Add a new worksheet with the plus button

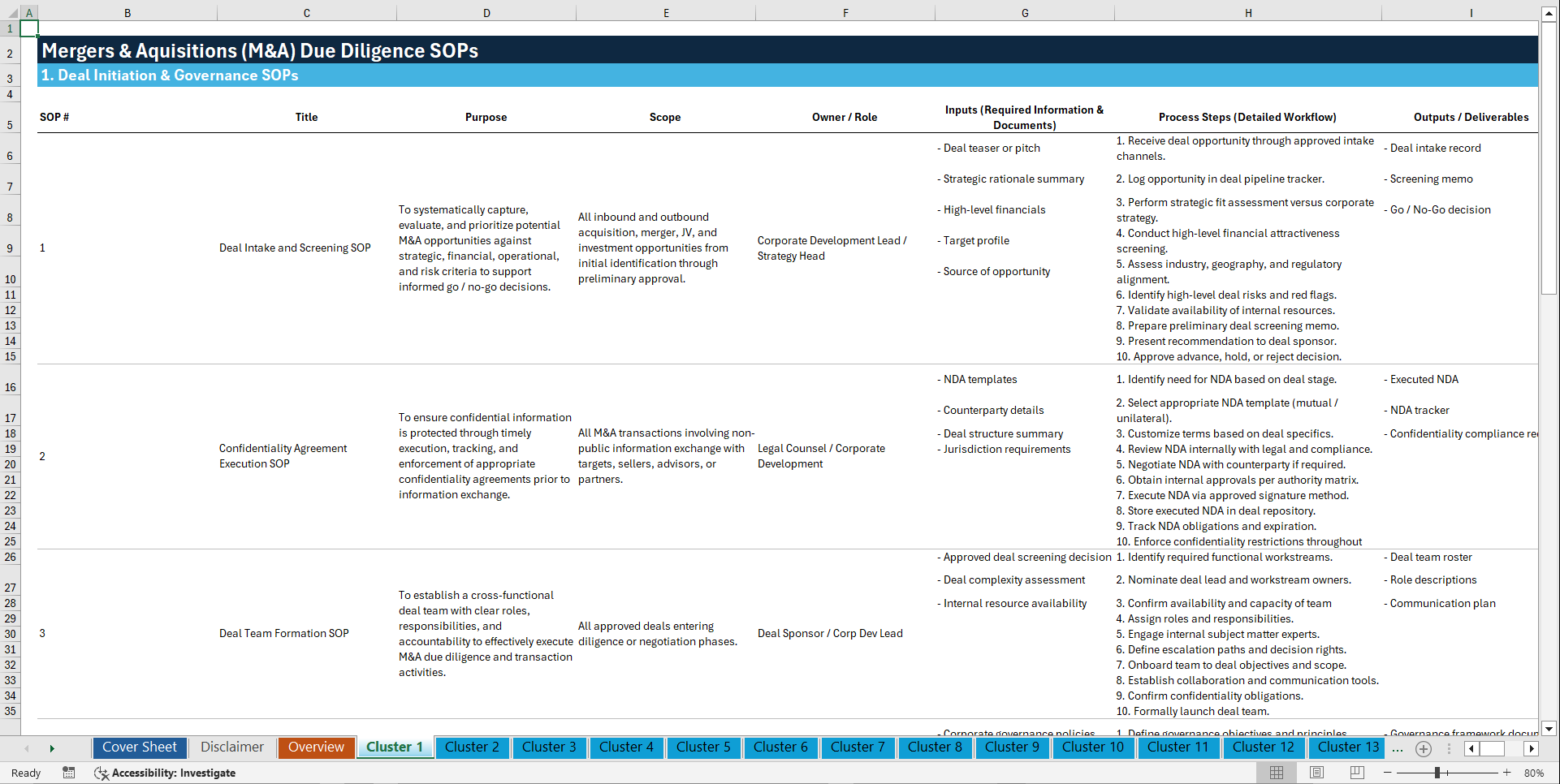click(1423, 748)
